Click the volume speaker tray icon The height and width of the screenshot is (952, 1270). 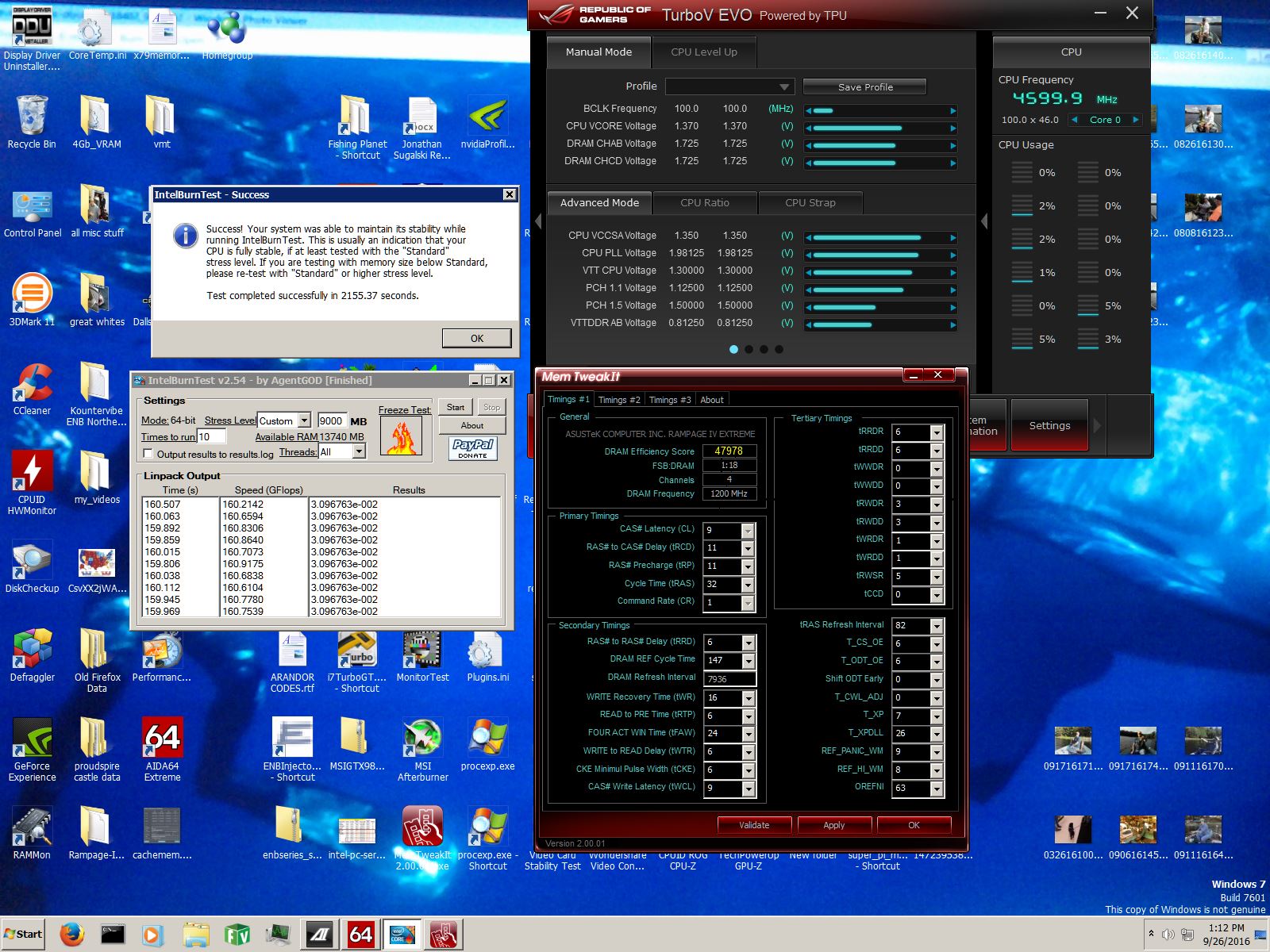tap(1168, 935)
